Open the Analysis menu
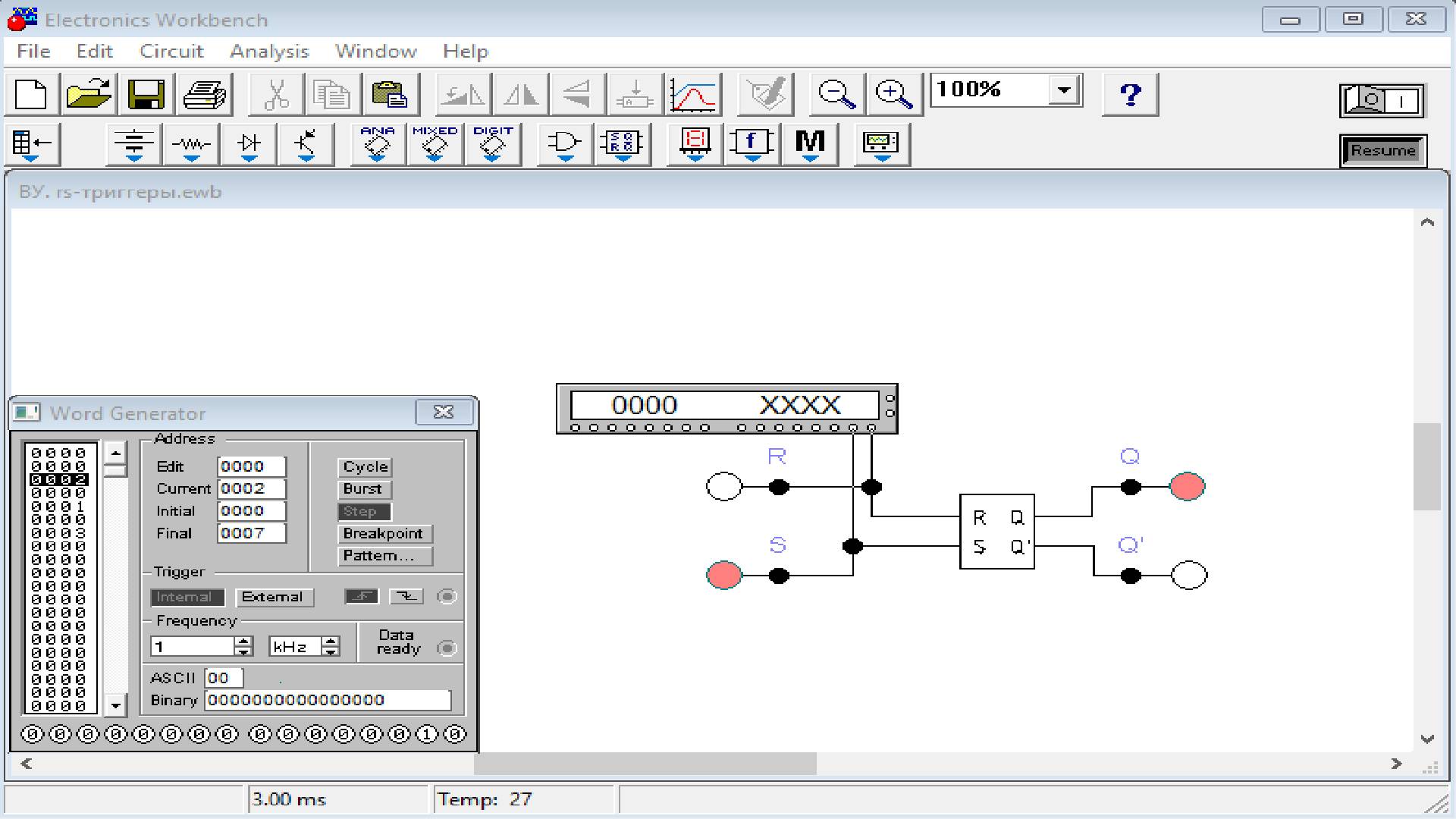This screenshot has height=819, width=1456. click(269, 52)
